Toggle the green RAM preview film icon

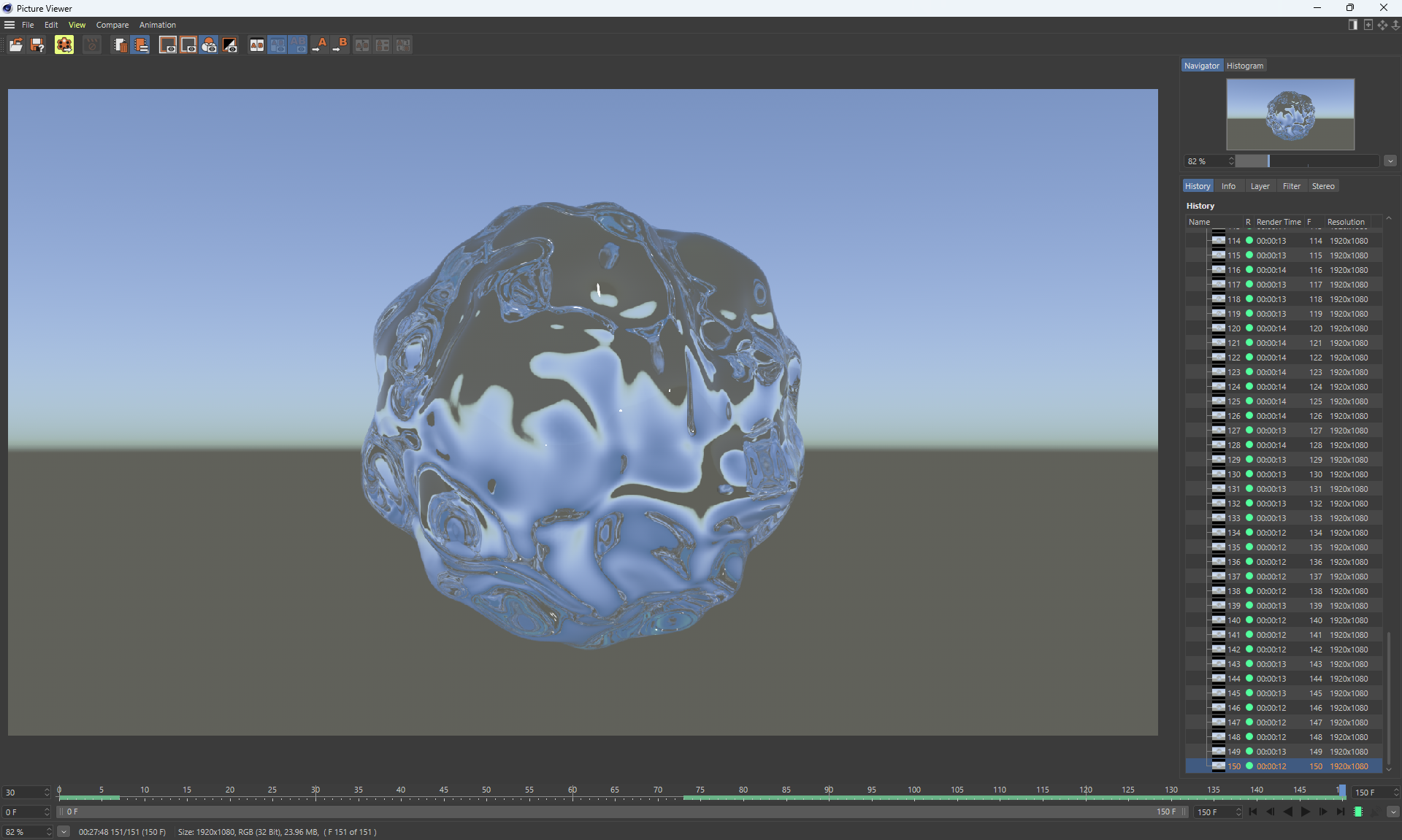tap(1358, 812)
